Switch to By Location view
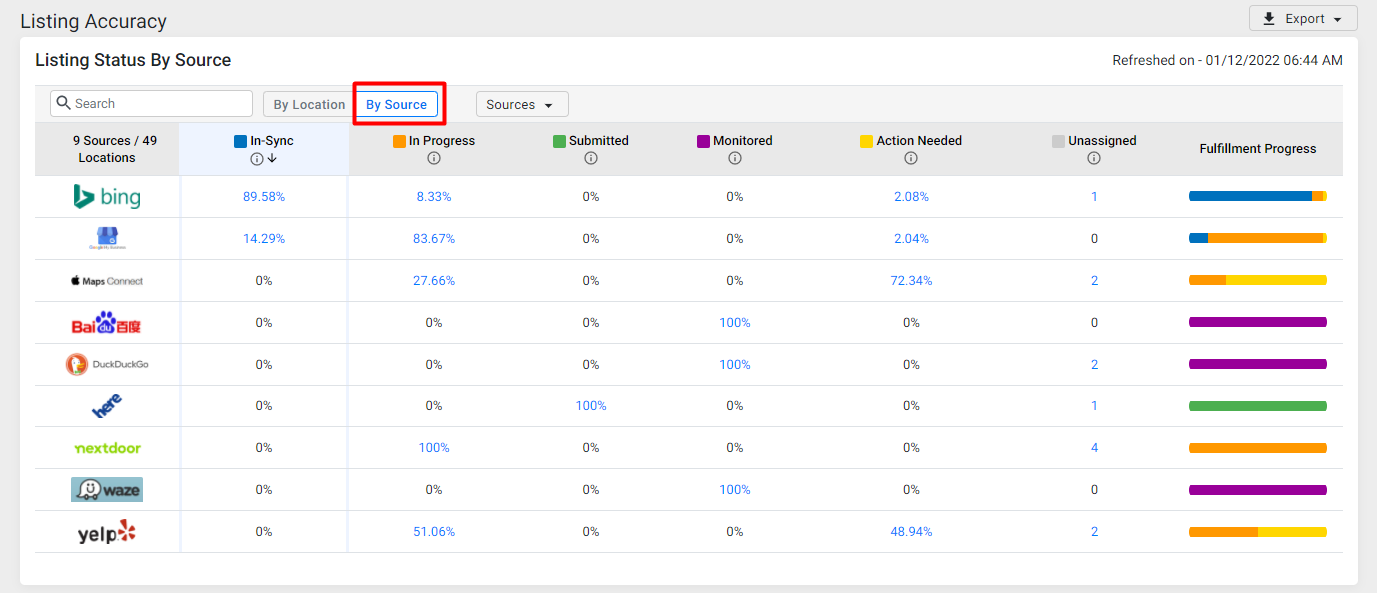Image resolution: width=1377 pixels, height=593 pixels. click(309, 104)
